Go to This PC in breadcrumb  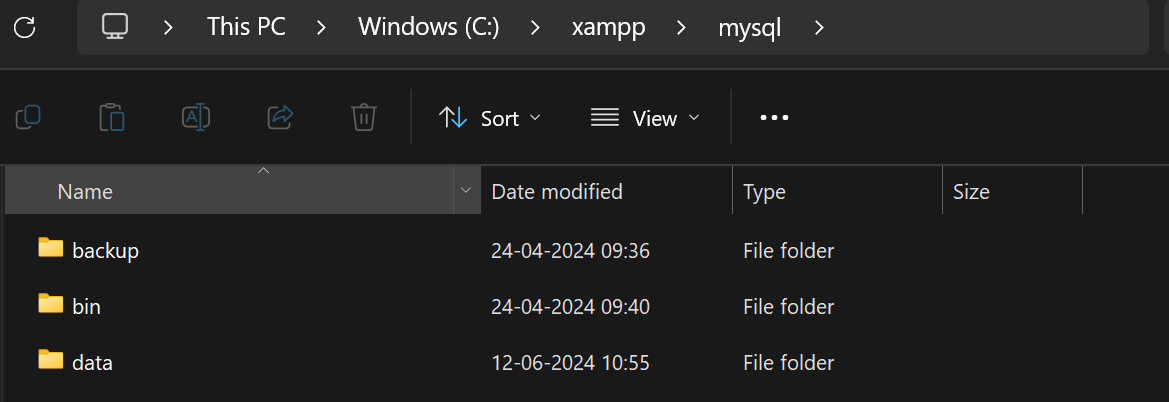coord(246,28)
